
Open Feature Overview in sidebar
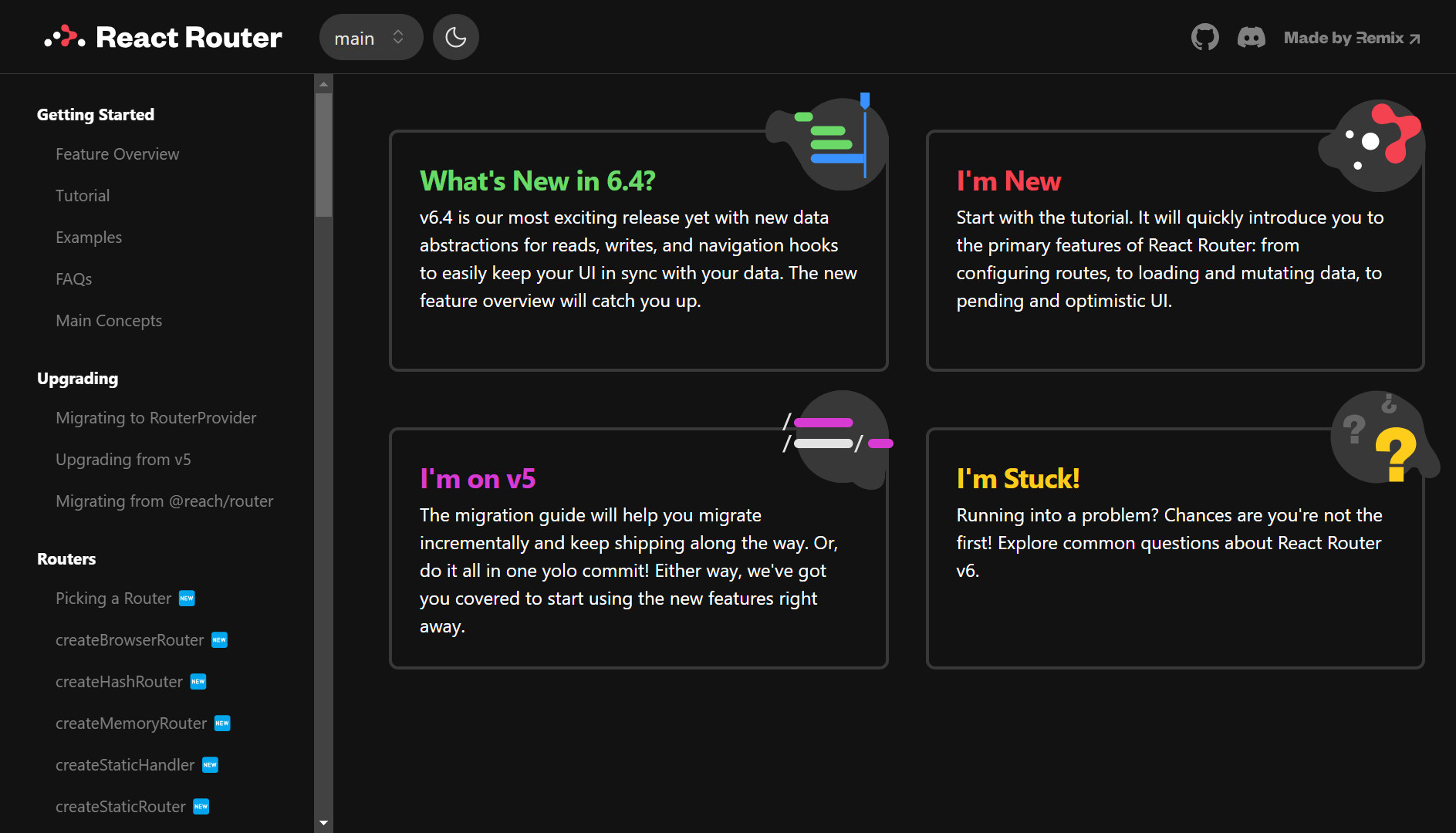point(117,154)
